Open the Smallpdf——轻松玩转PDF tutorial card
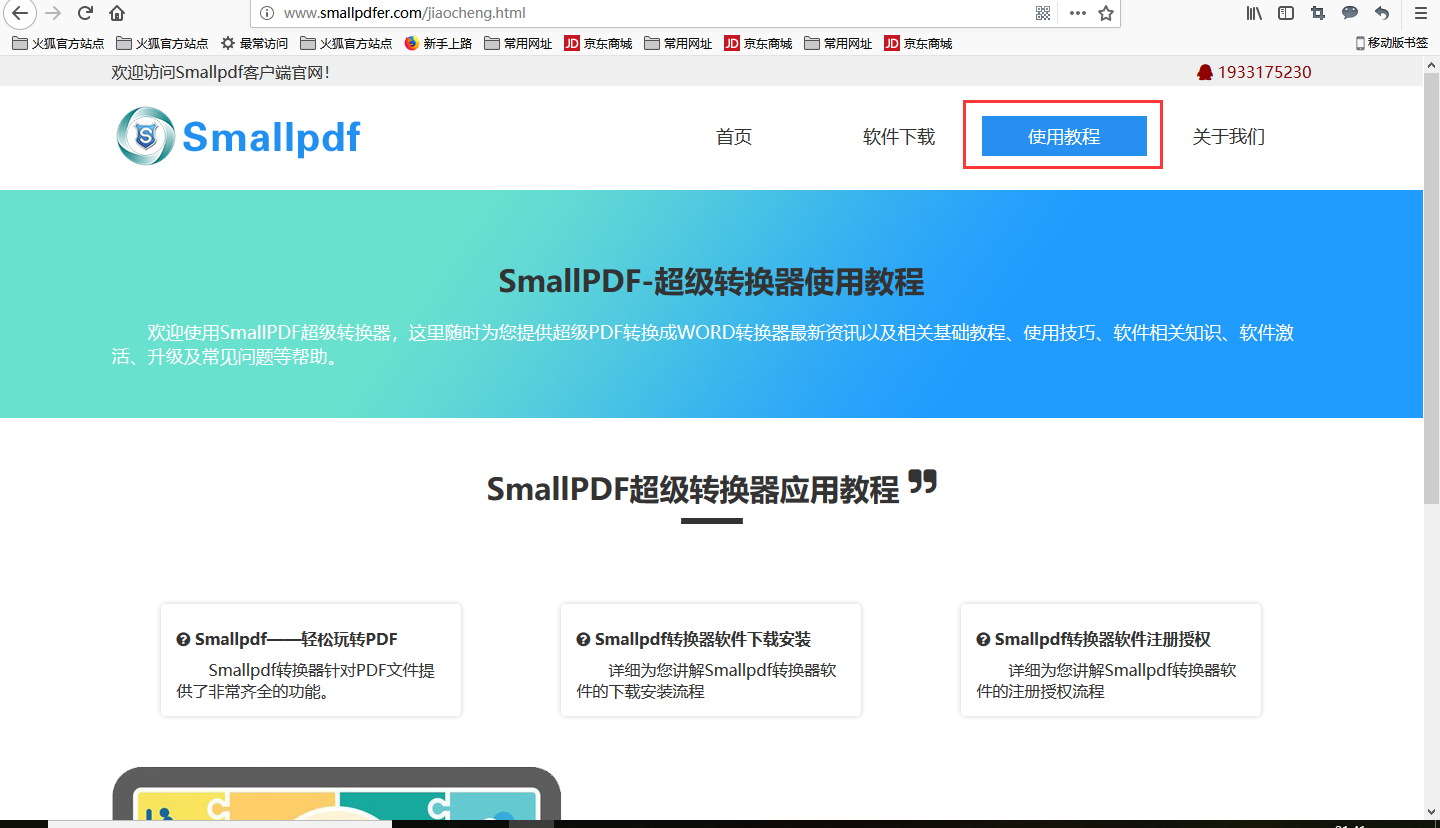This screenshot has width=1440, height=828. click(x=311, y=660)
